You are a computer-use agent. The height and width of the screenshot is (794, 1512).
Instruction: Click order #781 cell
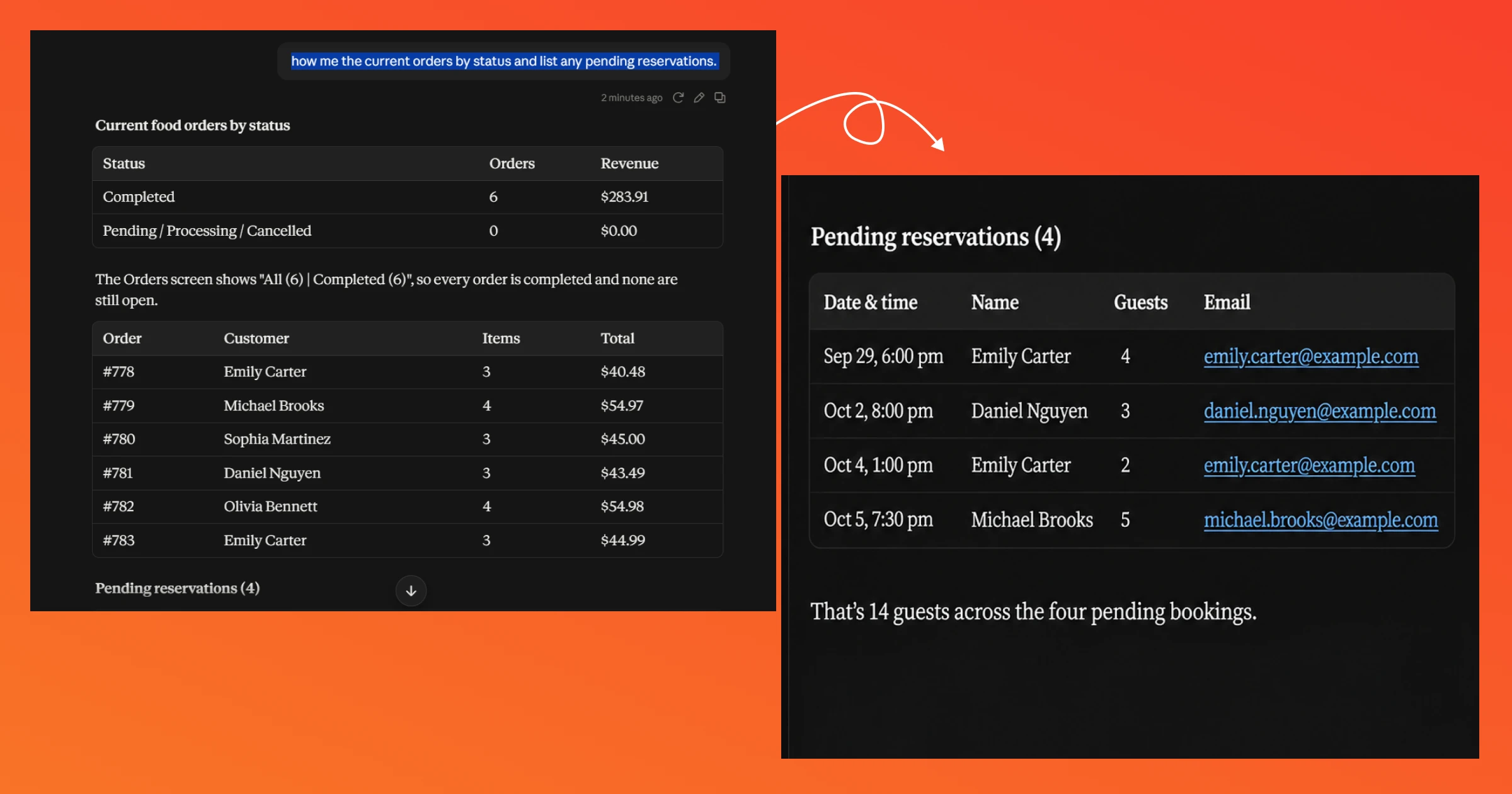118,473
